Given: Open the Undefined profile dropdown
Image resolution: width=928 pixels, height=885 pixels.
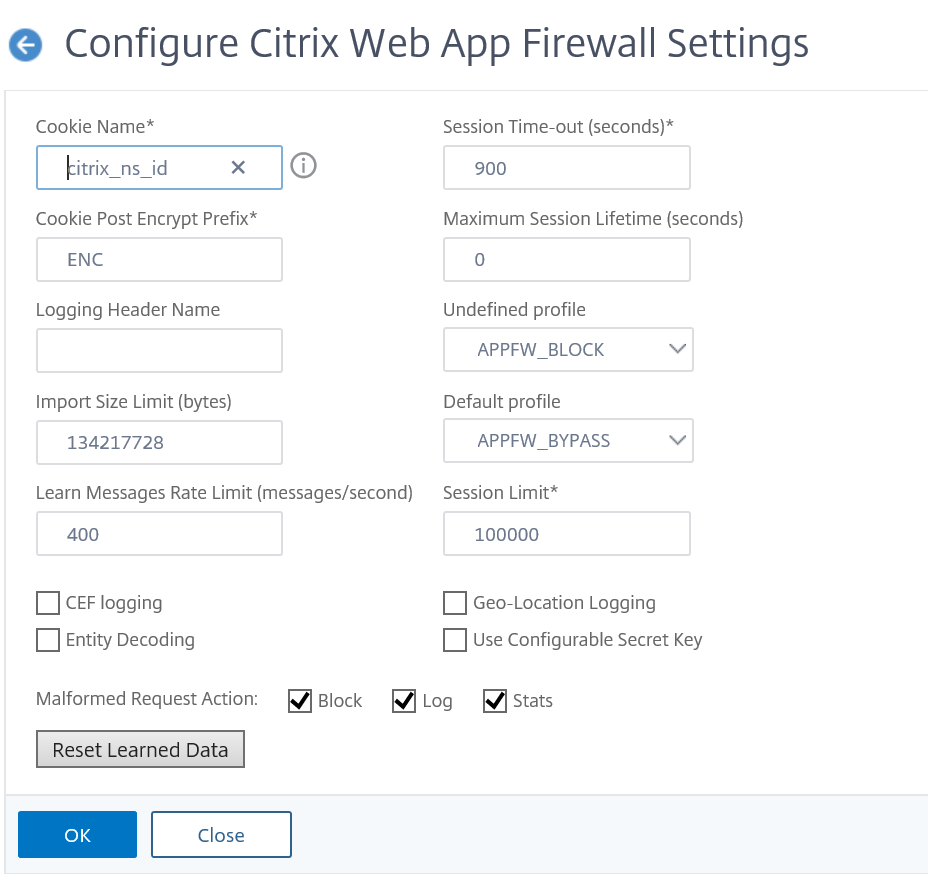Looking at the screenshot, I should point(568,350).
